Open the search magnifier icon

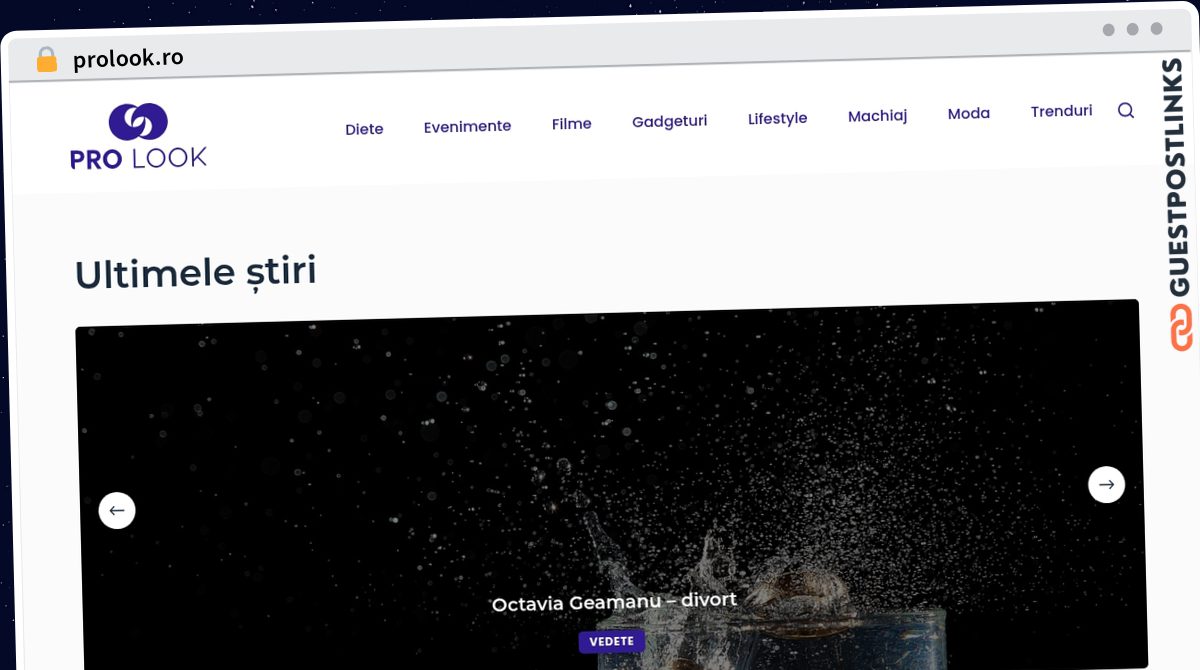[1126, 111]
